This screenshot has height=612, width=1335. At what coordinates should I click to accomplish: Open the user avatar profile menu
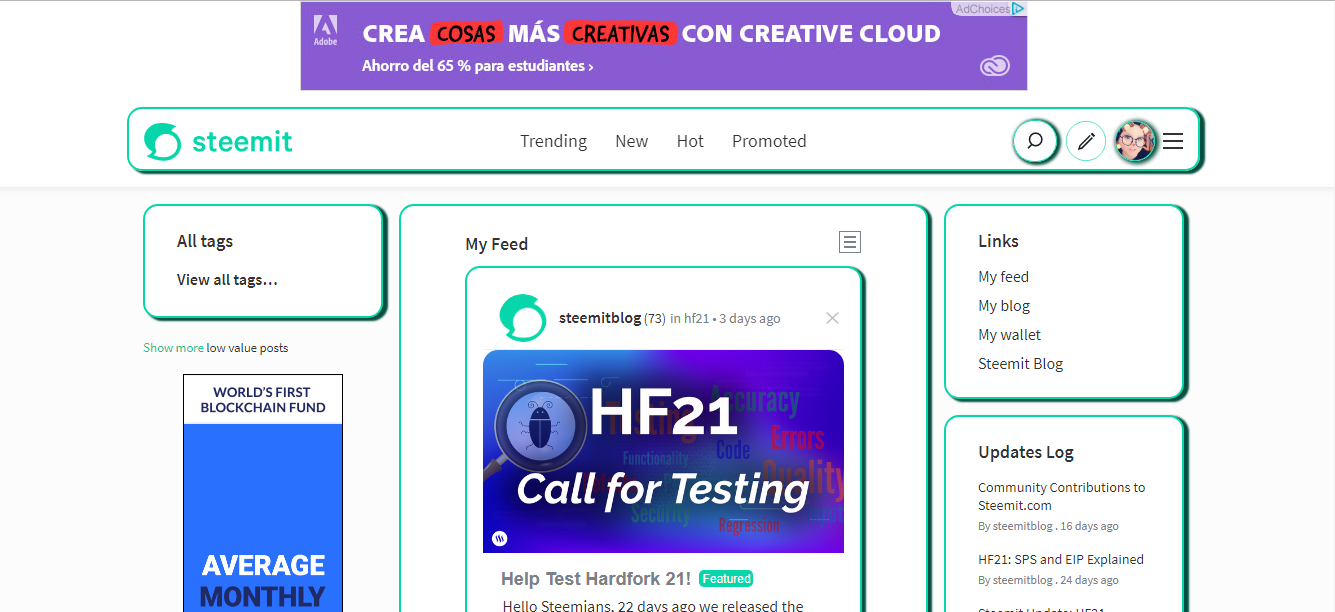pyautogui.click(x=1135, y=141)
